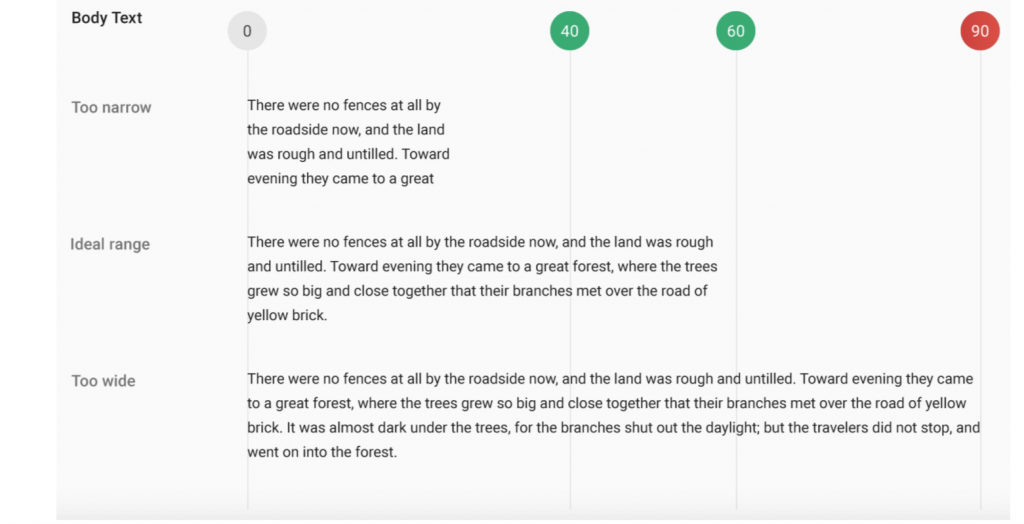Click the green 40 marker circle

(569, 31)
